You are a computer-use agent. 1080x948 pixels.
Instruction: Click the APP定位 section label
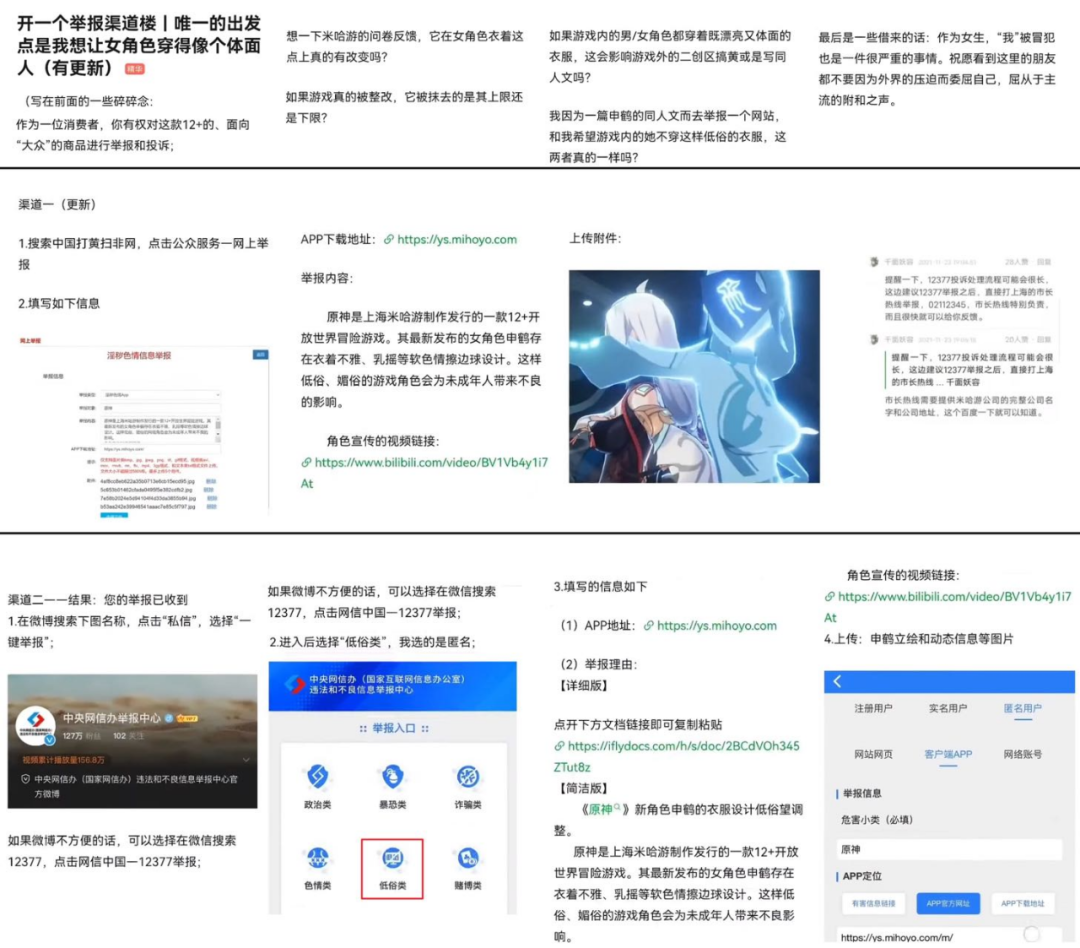click(862, 876)
